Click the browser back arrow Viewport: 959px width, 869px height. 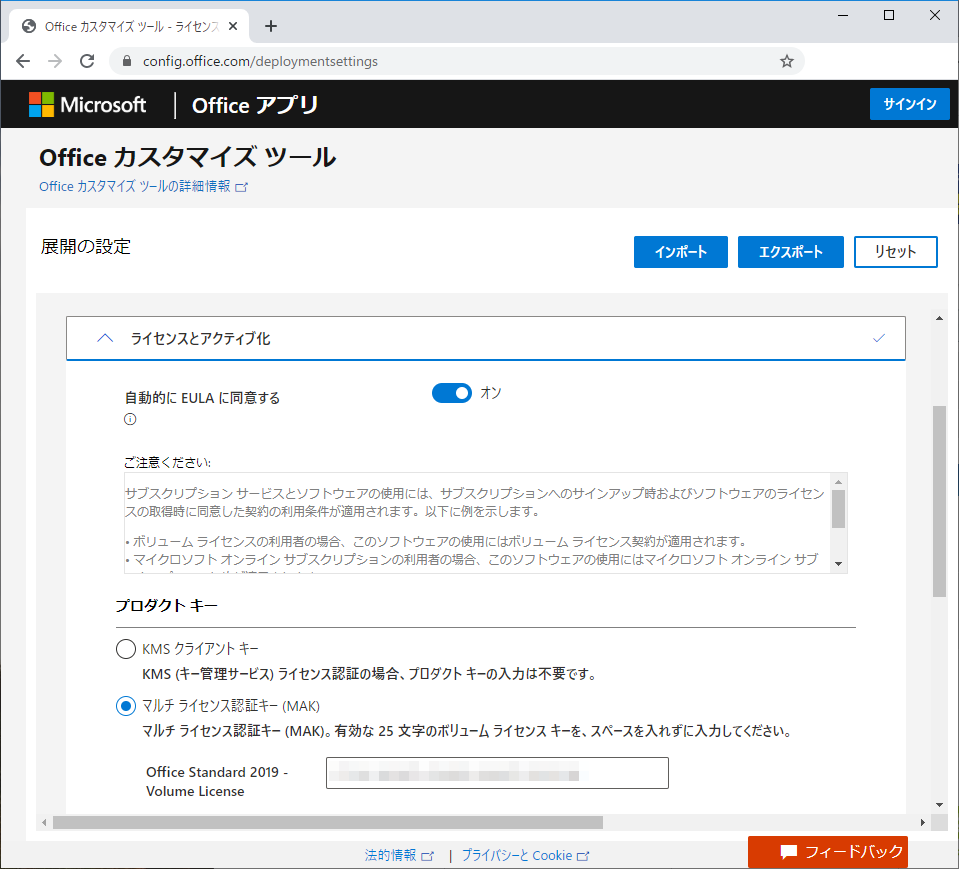[x=22, y=61]
